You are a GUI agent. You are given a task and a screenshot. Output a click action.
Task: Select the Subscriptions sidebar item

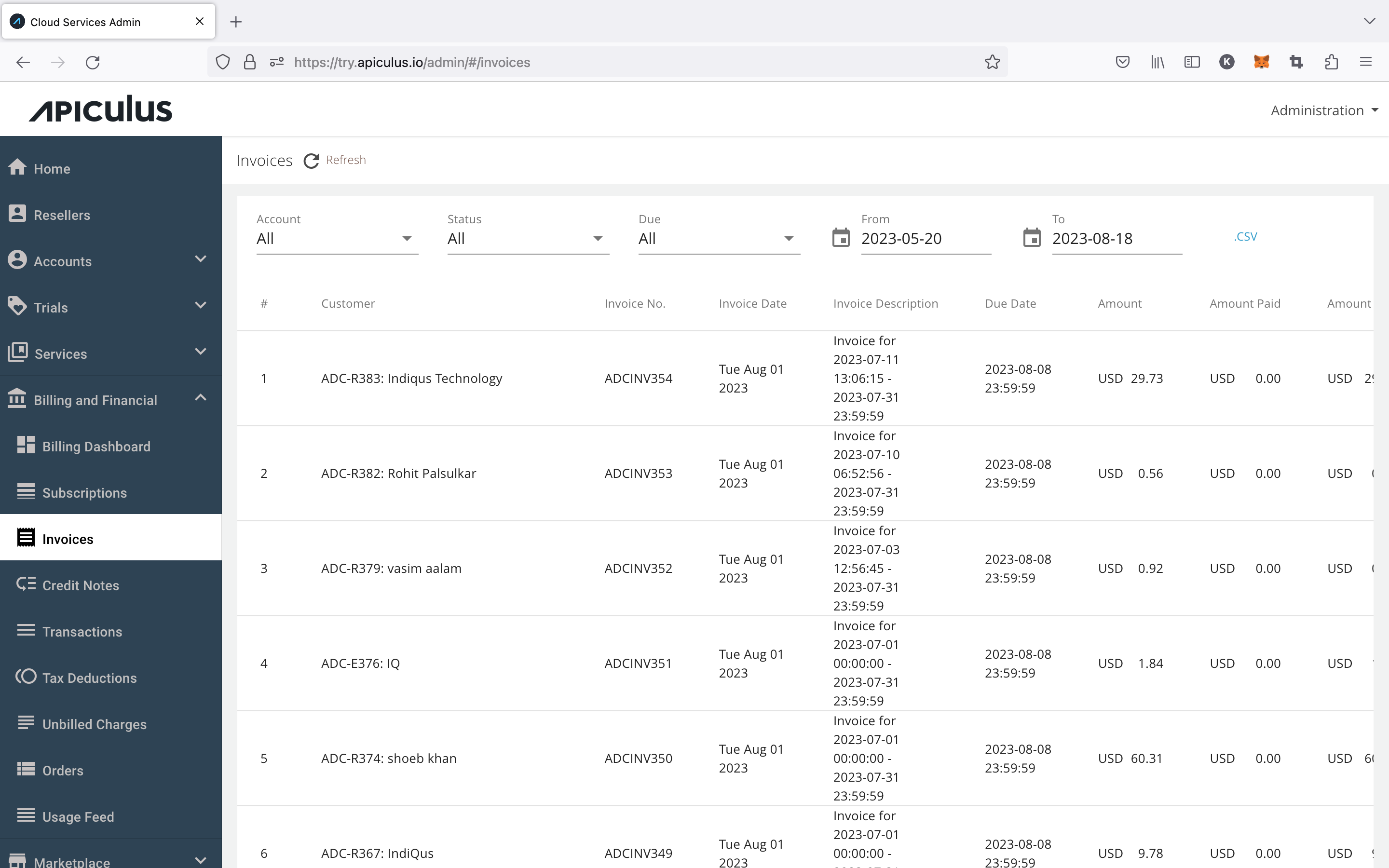(84, 492)
